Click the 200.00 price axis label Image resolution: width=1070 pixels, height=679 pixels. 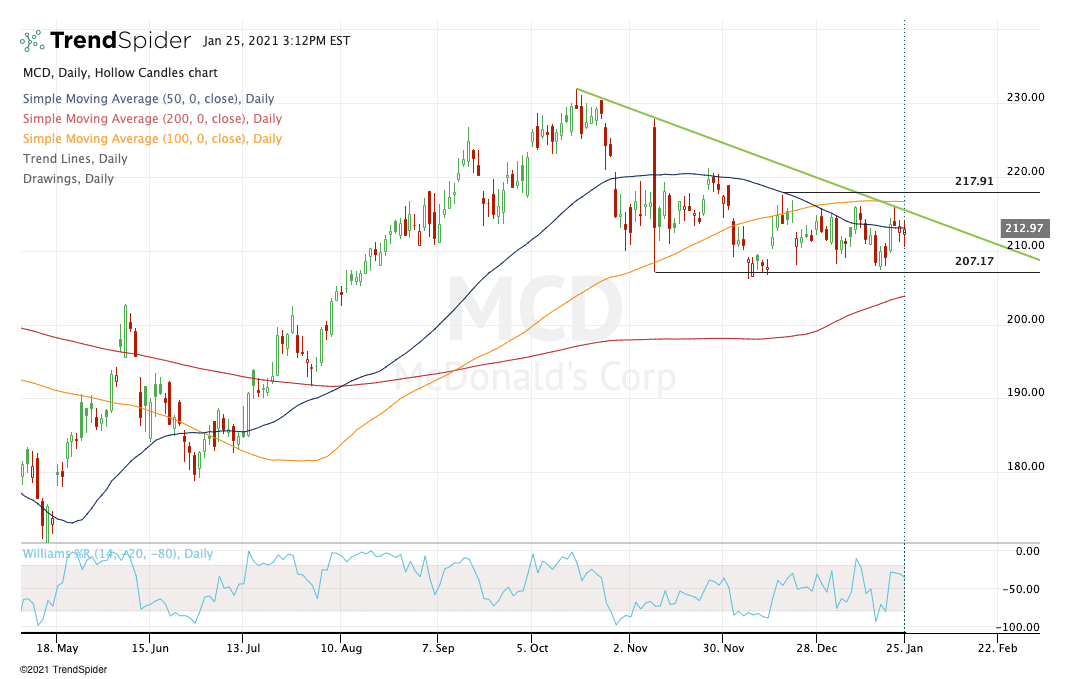point(1026,319)
